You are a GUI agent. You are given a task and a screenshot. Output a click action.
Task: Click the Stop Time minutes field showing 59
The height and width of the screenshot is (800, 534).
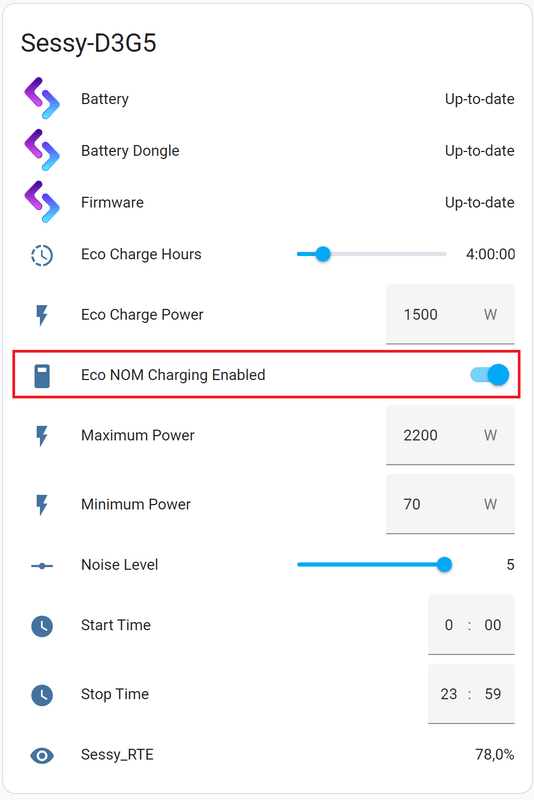click(493, 694)
